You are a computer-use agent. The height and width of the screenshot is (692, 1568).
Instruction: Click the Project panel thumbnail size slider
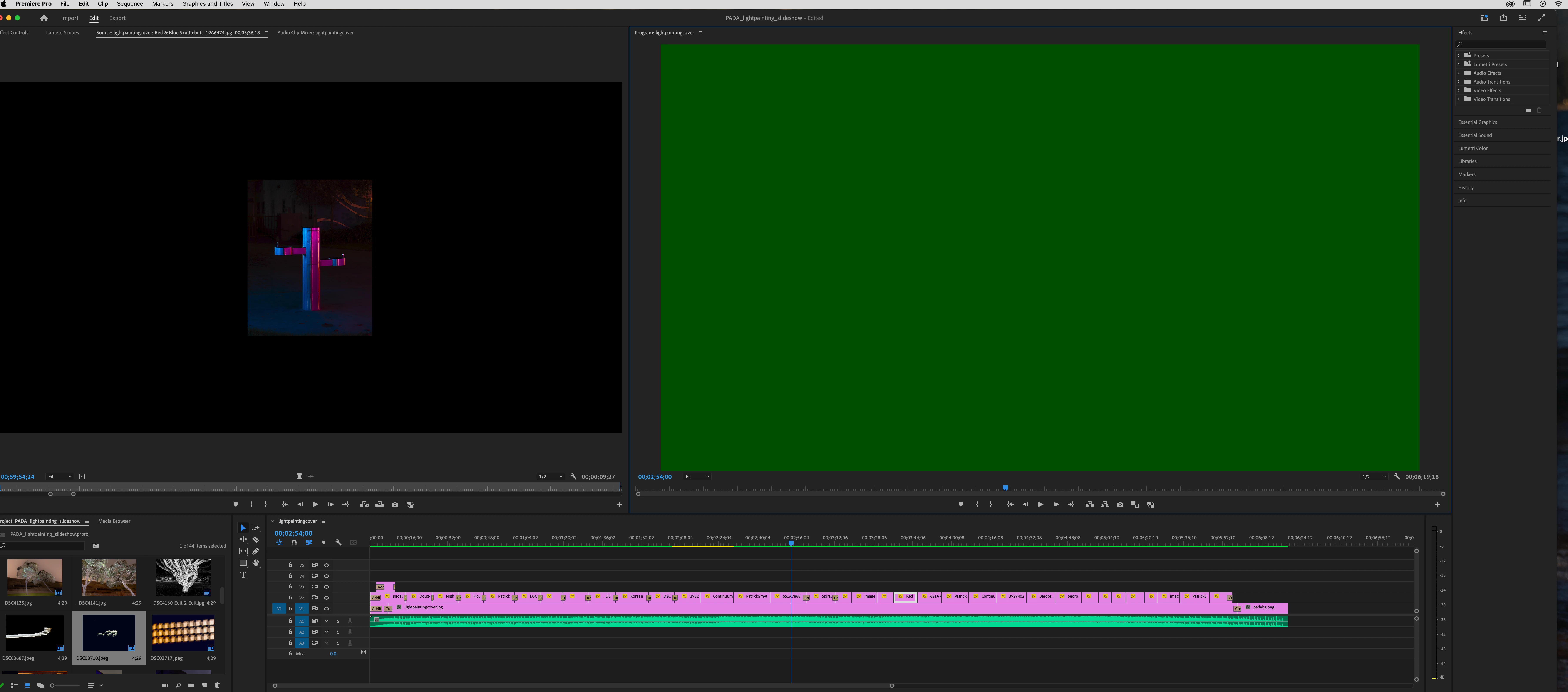(x=65, y=685)
